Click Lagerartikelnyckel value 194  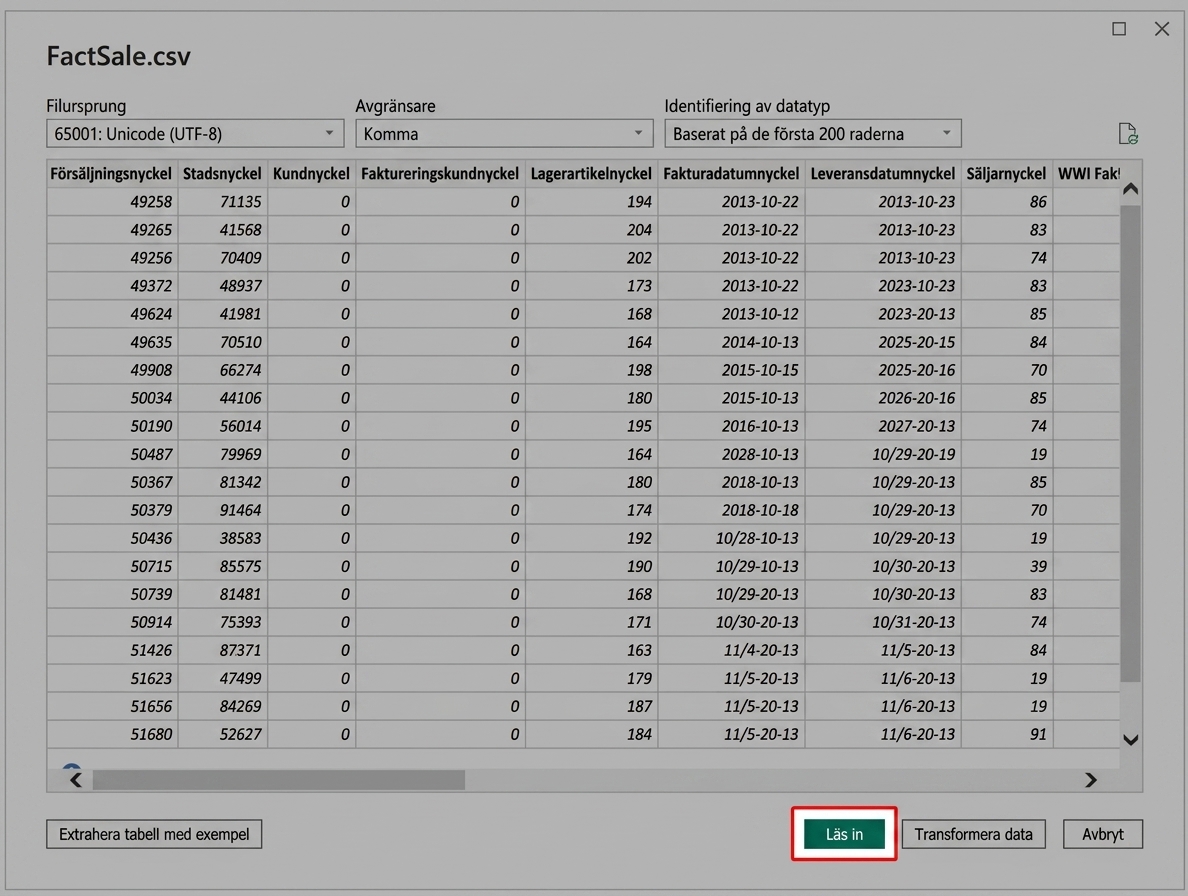point(639,201)
